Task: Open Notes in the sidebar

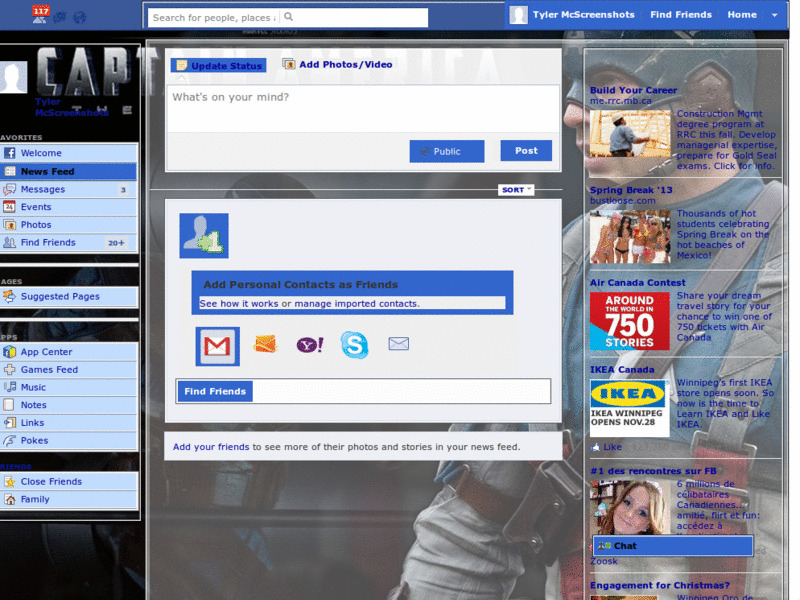Action: pos(69,405)
